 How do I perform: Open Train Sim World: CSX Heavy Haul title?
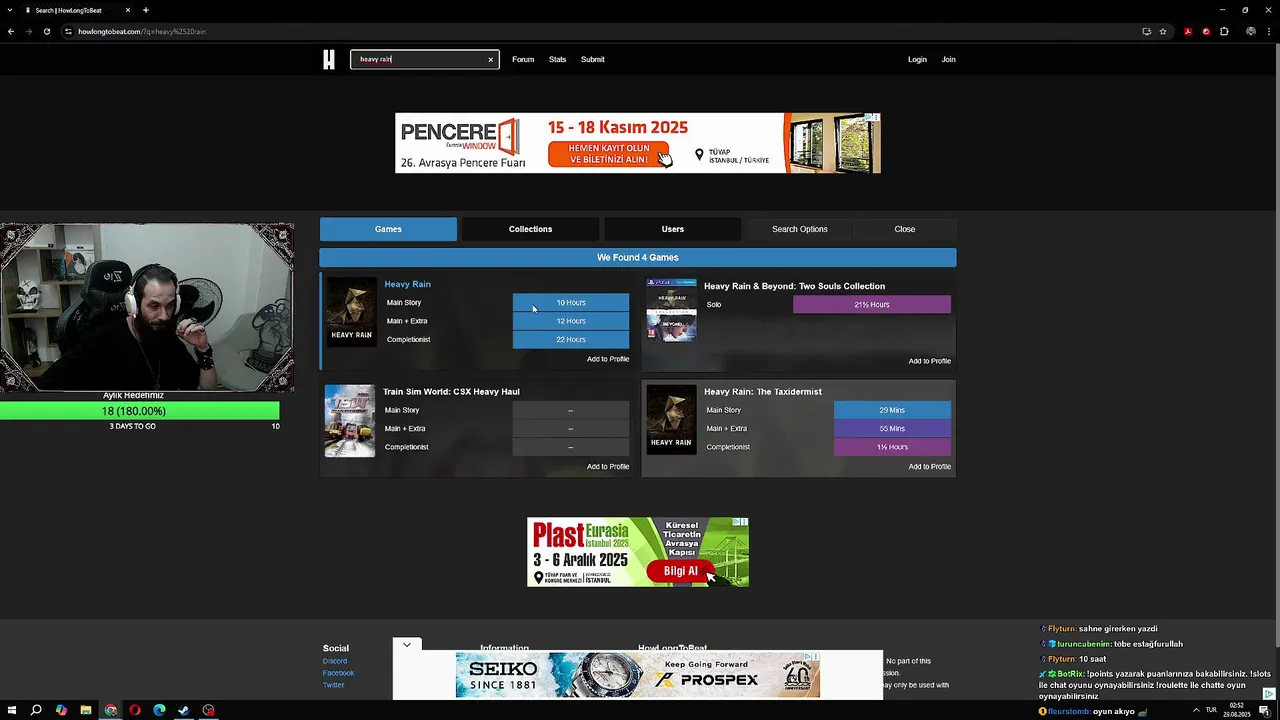tap(451, 391)
